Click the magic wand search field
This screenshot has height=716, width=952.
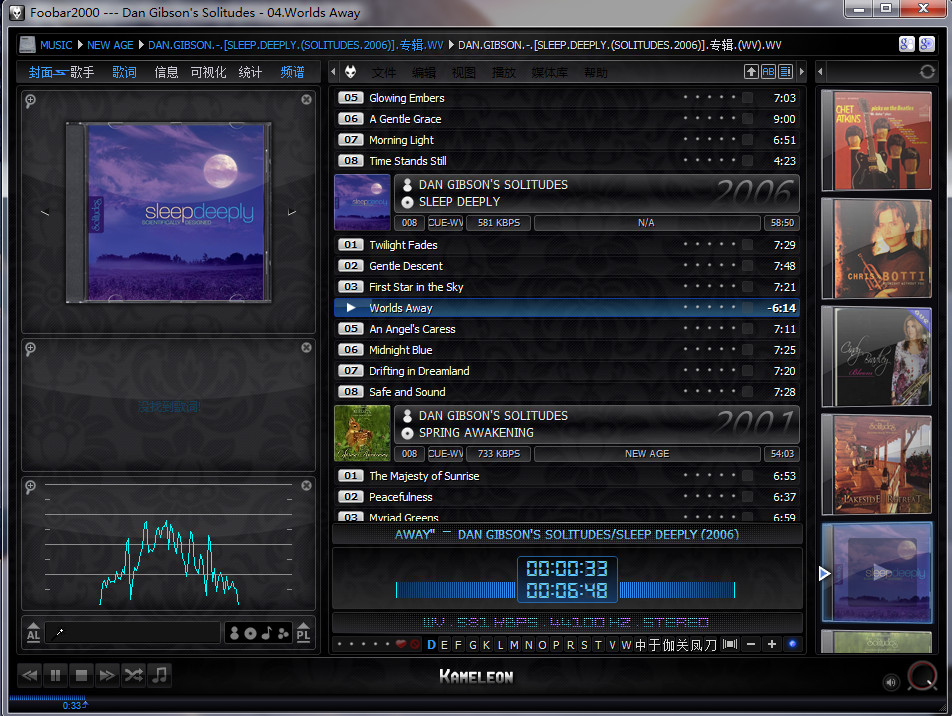[132, 633]
